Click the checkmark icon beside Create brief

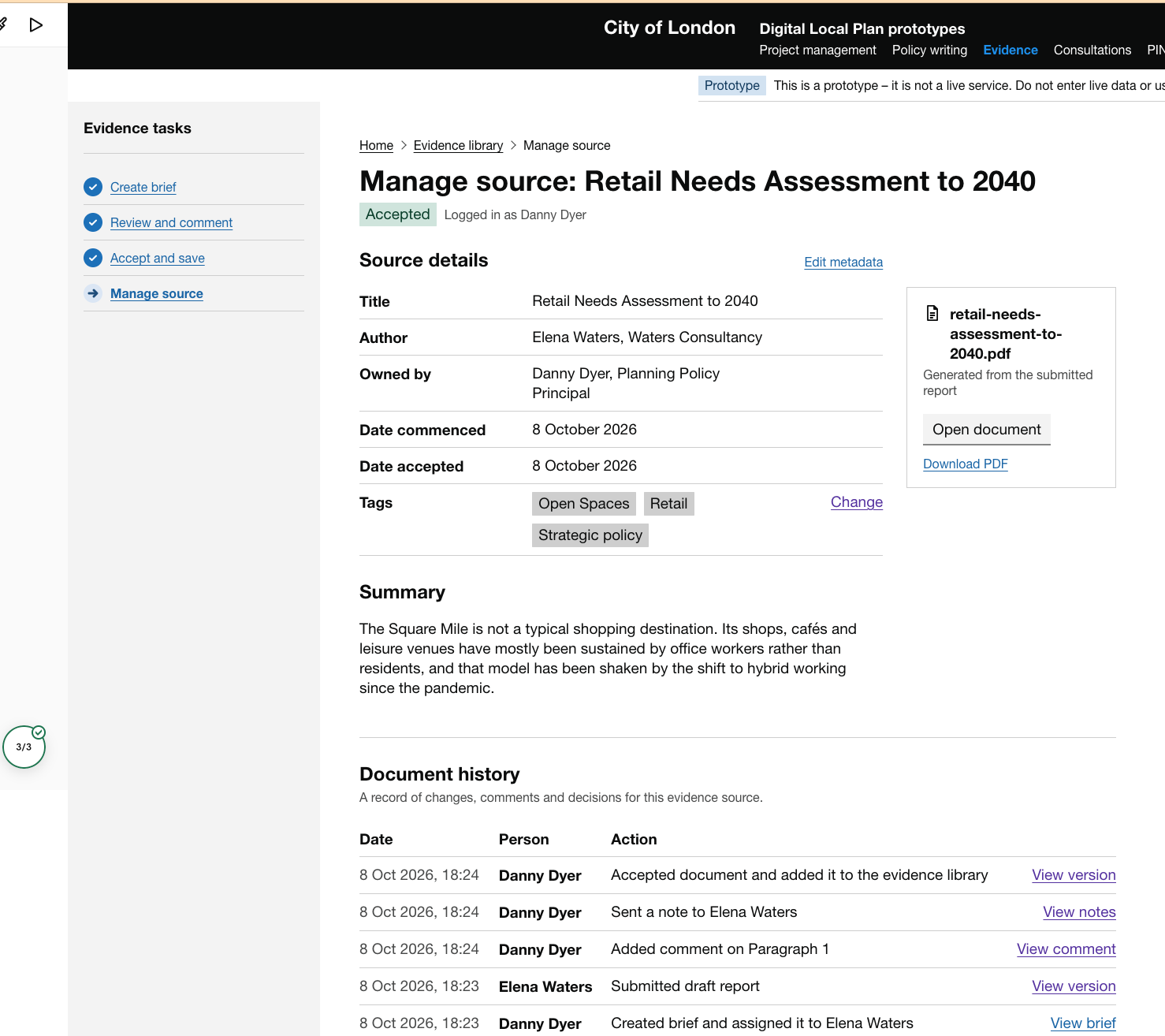tap(93, 187)
